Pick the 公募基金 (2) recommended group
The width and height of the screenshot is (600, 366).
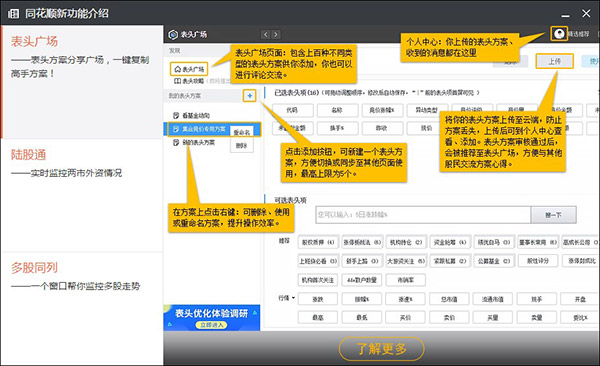pos(494,261)
